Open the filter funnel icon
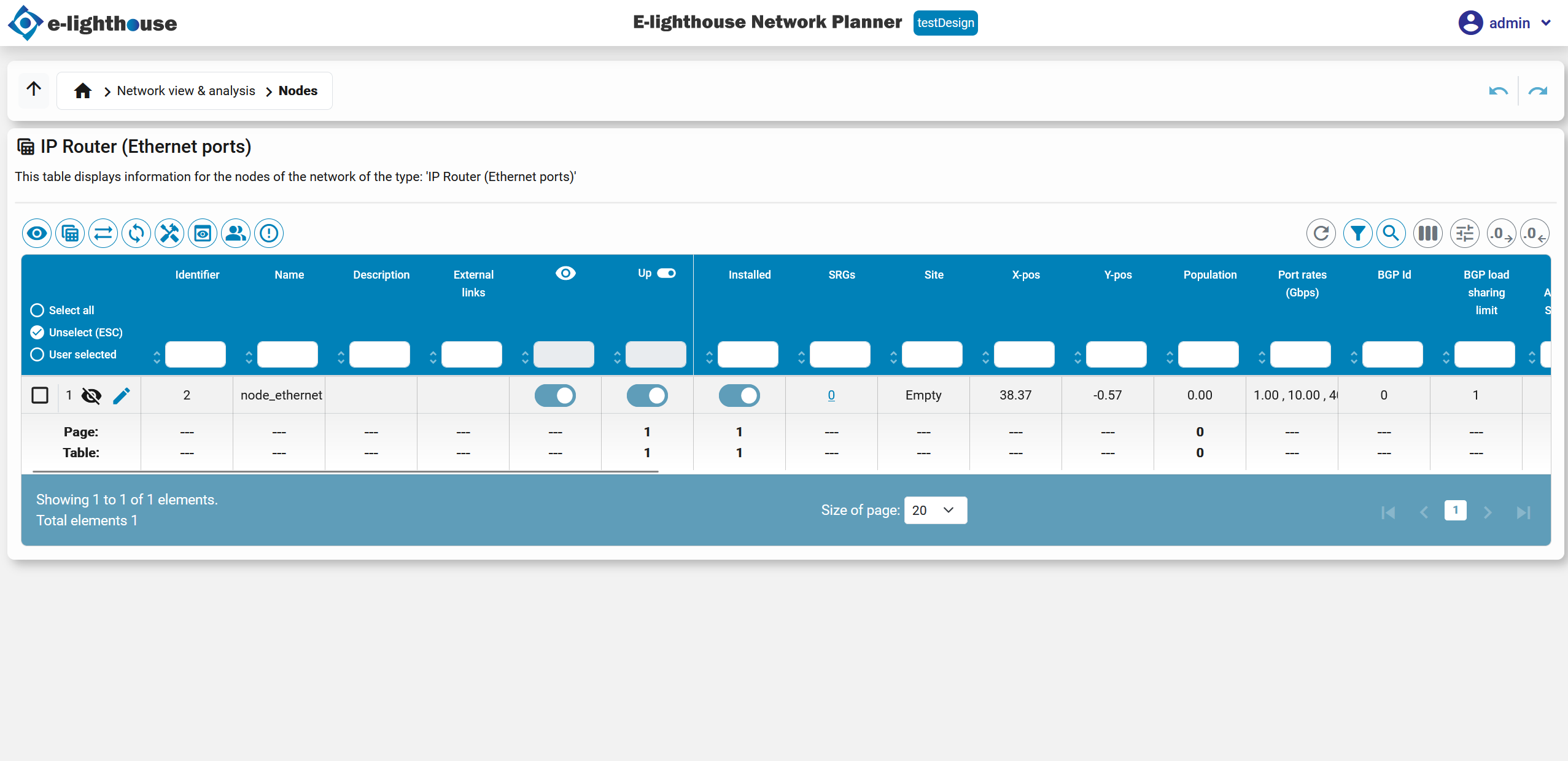 pyautogui.click(x=1359, y=233)
